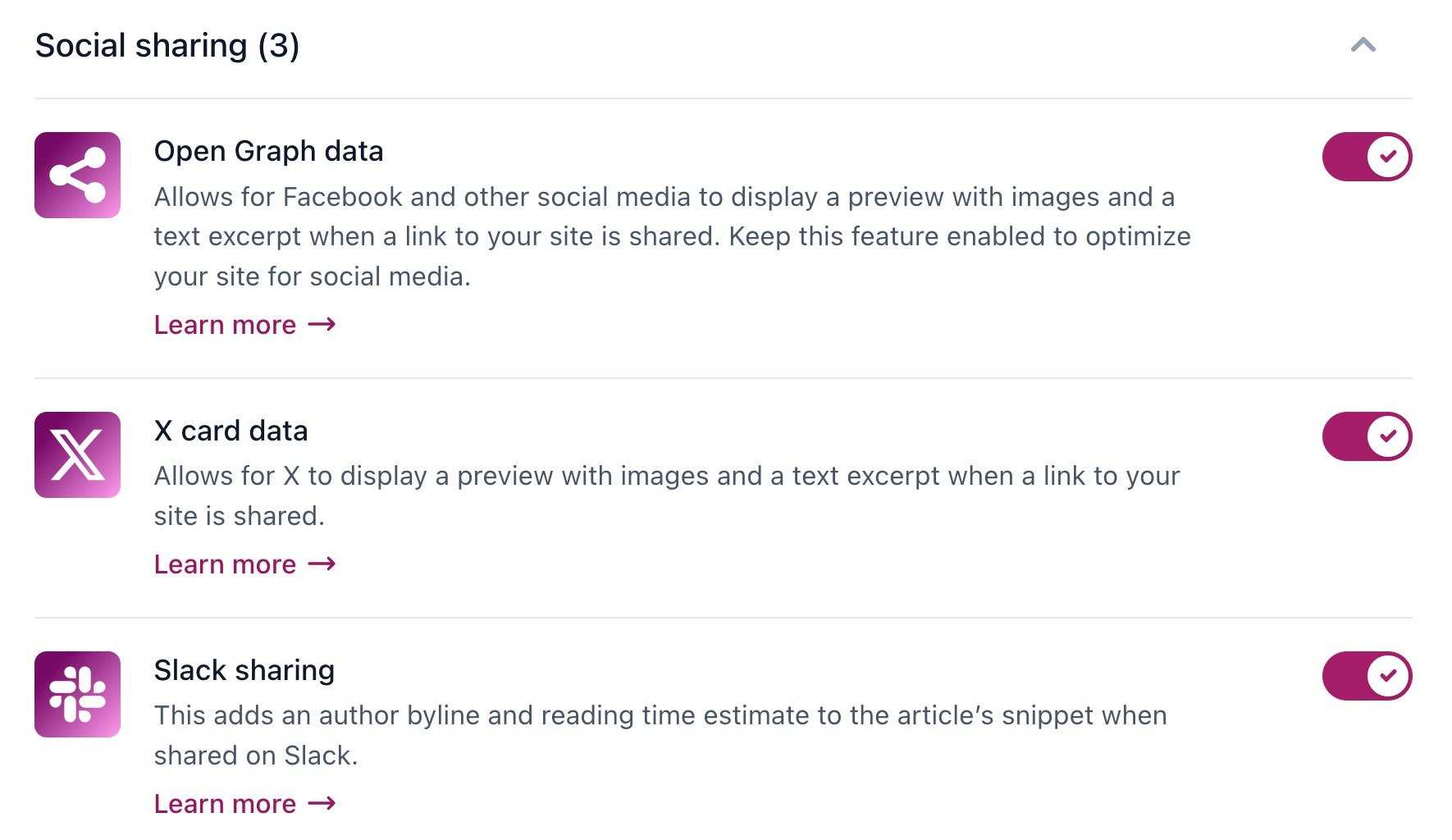This screenshot has height=840, width=1452.
Task: Select the Open Graph data title
Action: [268, 151]
